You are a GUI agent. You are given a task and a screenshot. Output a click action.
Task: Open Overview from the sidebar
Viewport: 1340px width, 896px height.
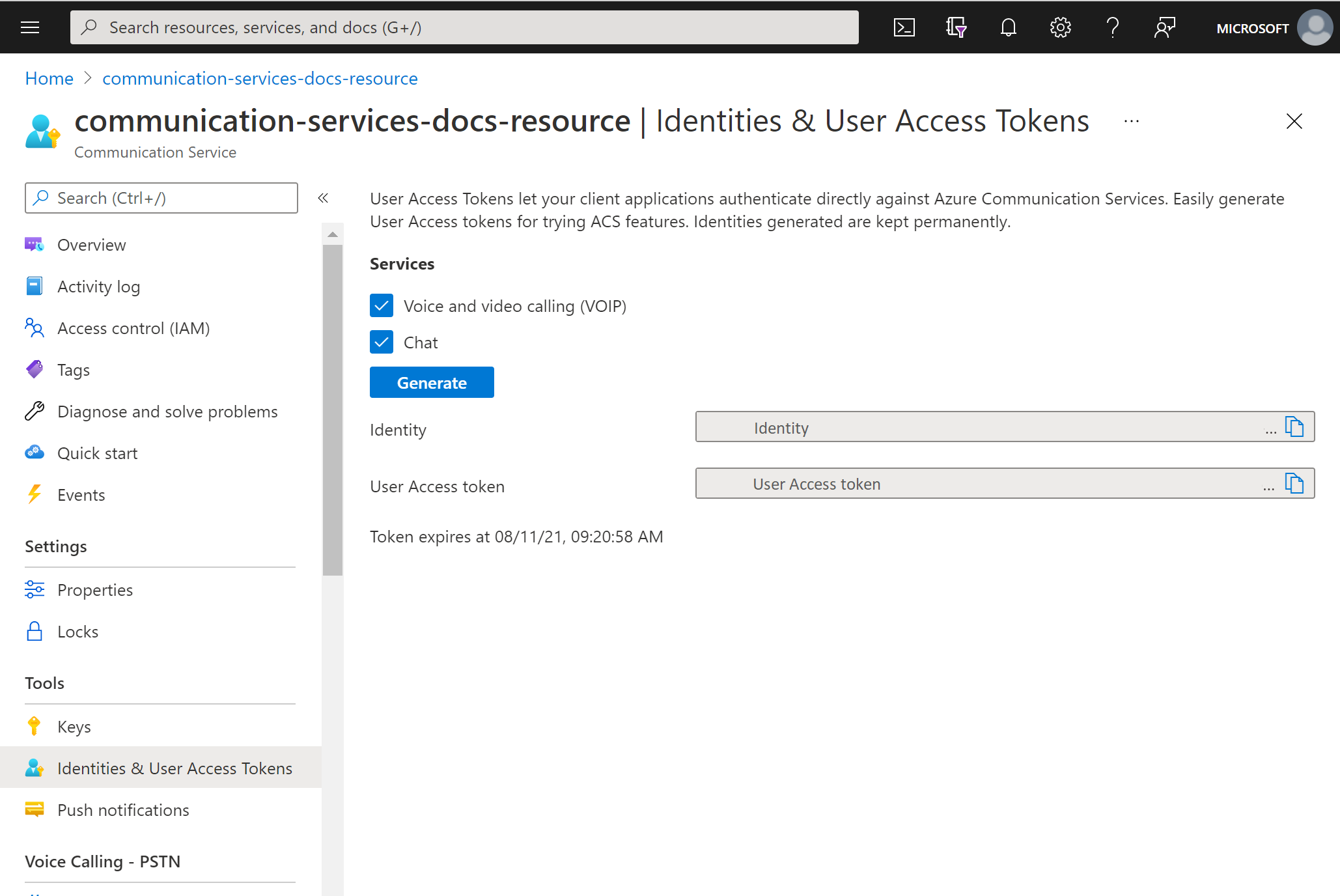coord(92,244)
